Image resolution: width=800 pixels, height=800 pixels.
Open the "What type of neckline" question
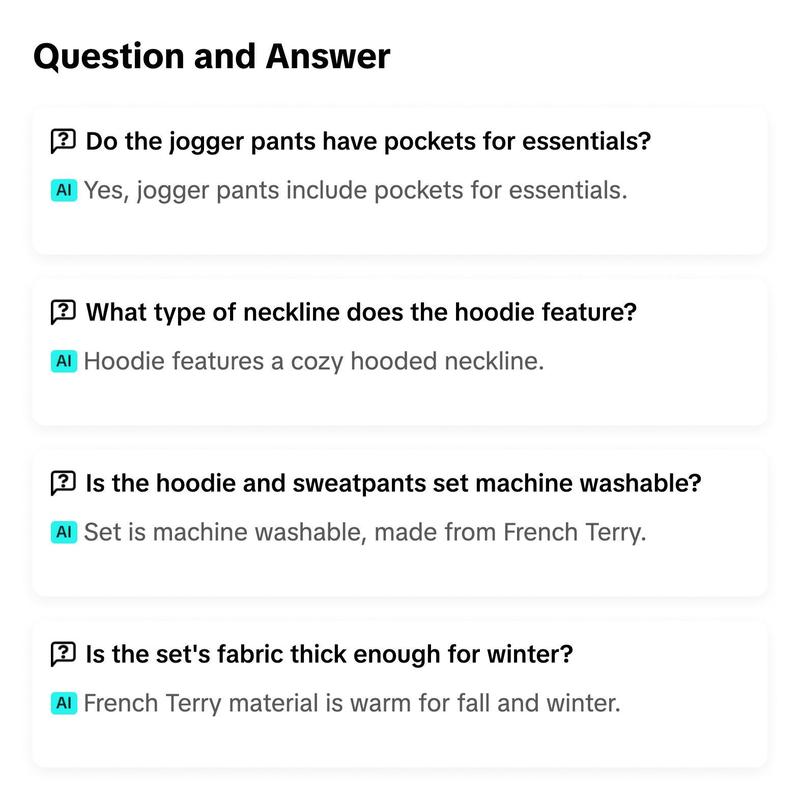point(361,312)
